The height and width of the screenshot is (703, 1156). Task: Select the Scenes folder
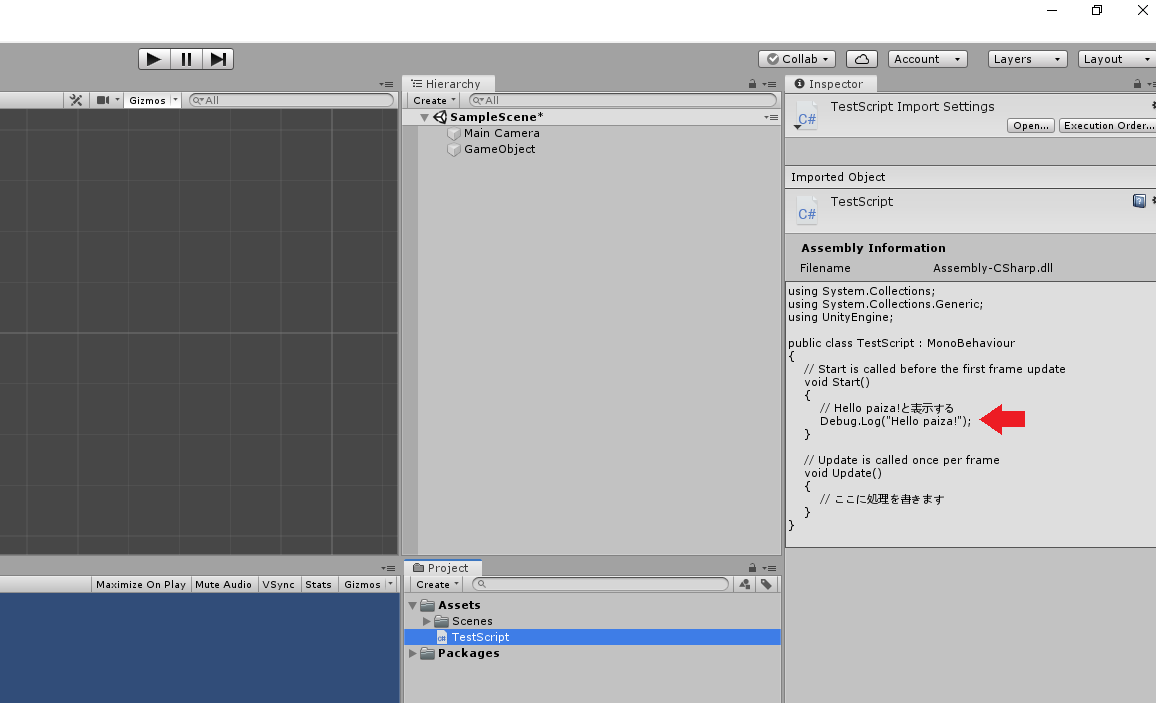pyautogui.click(x=472, y=621)
